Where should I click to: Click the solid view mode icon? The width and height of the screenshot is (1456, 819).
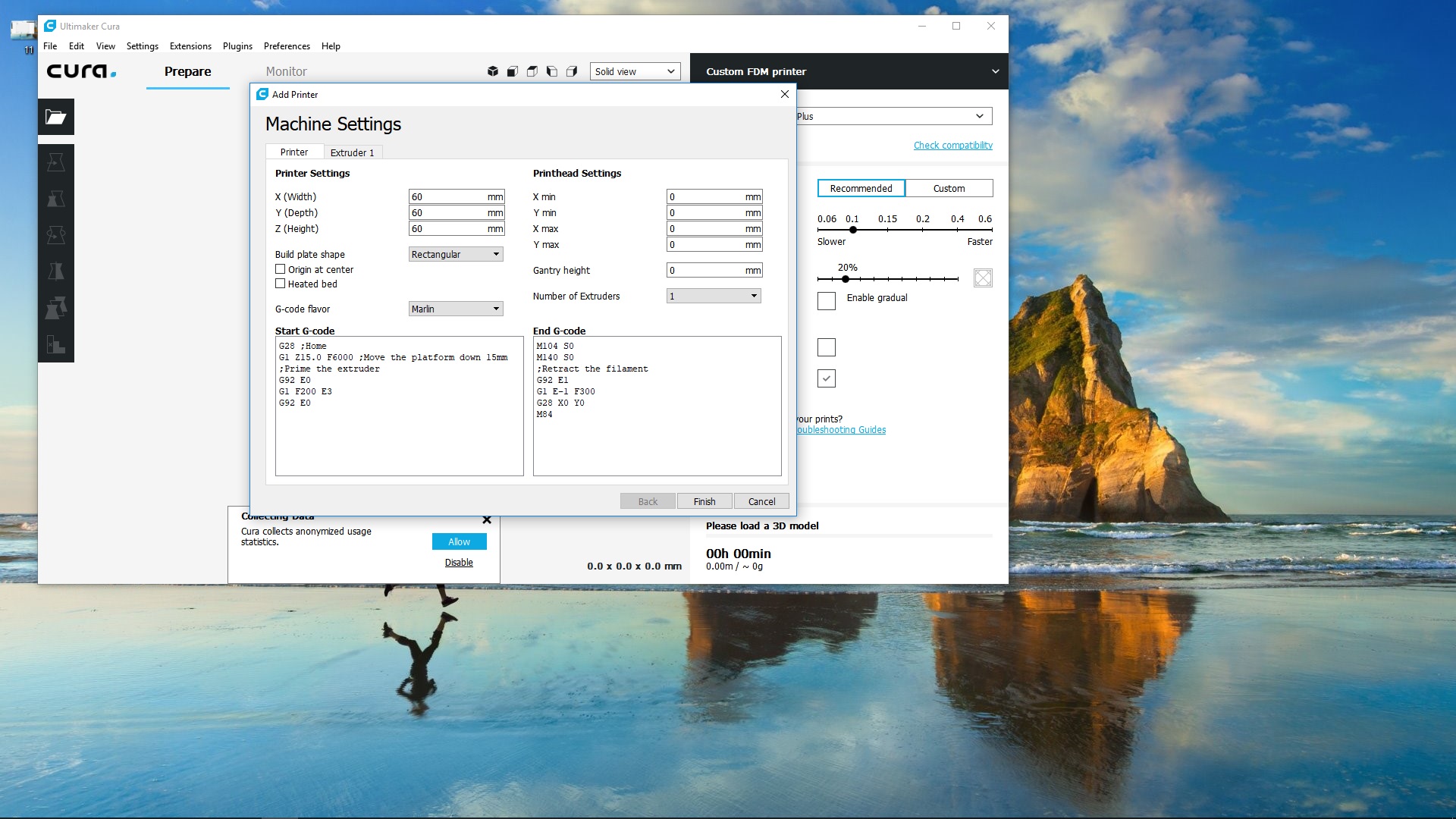493,71
